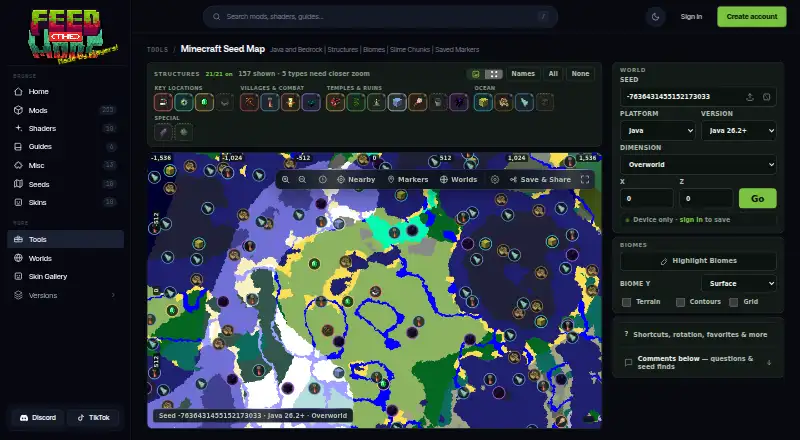Enable the Grid checkbox
The image size is (800, 440).
tap(734, 302)
